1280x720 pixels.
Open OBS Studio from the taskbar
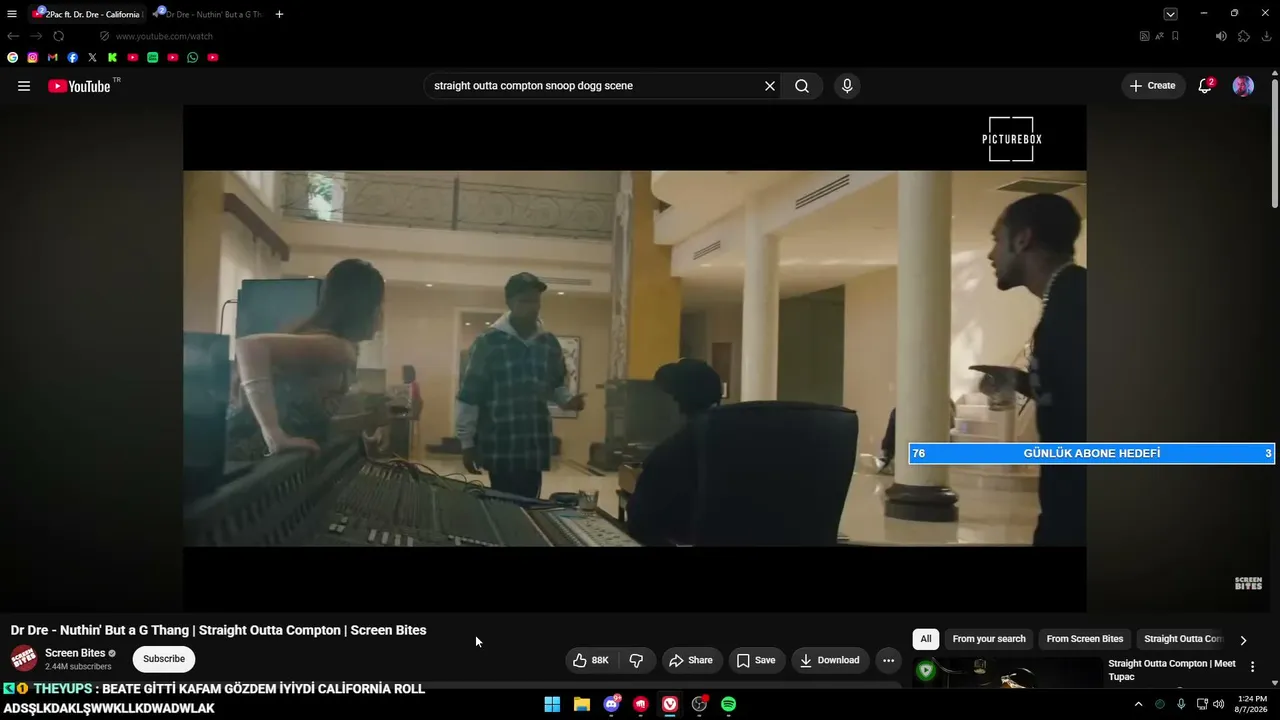coord(699,704)
